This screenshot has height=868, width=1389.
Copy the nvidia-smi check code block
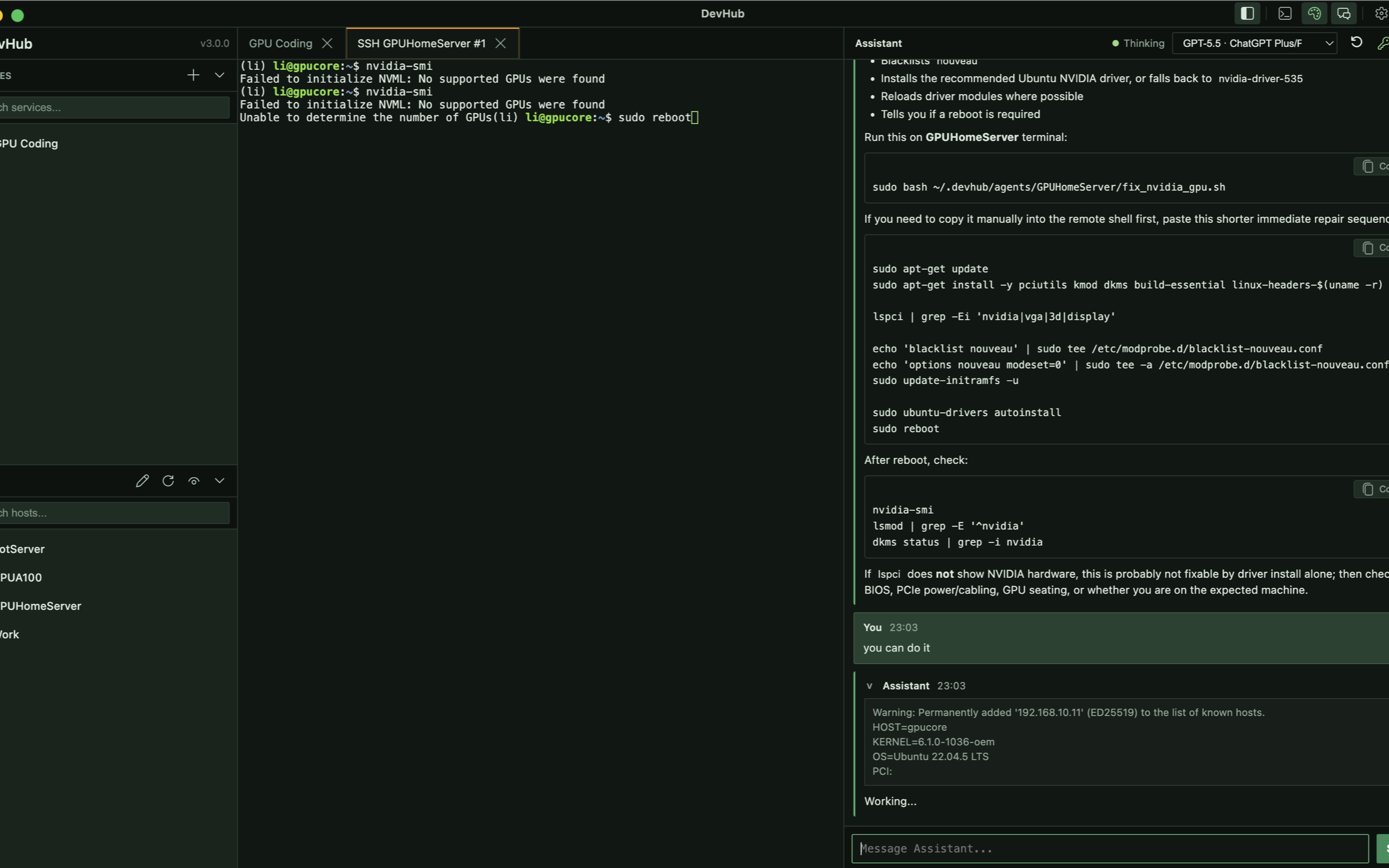1372,489
